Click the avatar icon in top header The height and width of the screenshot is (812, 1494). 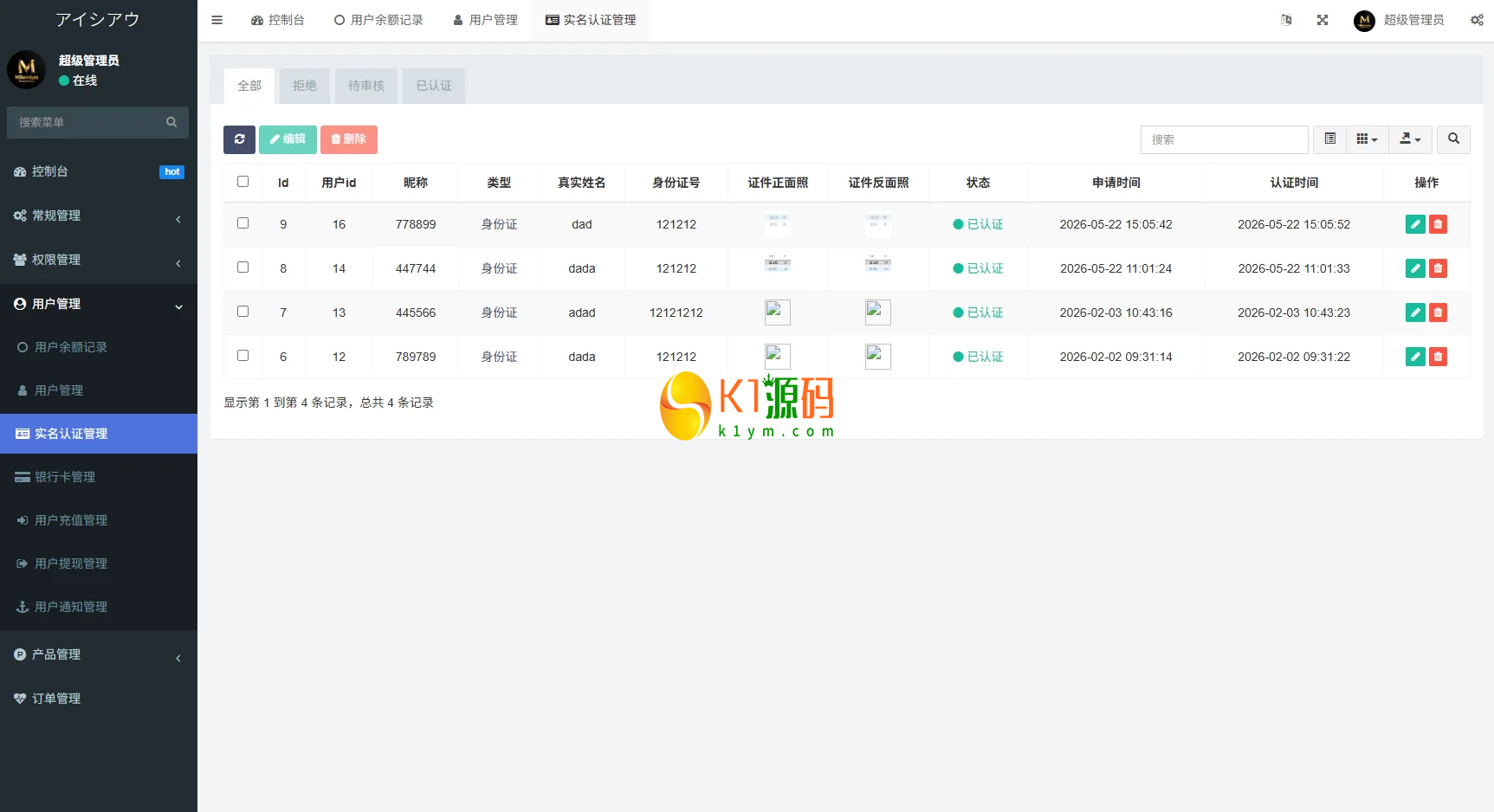tap(1364, 21)
